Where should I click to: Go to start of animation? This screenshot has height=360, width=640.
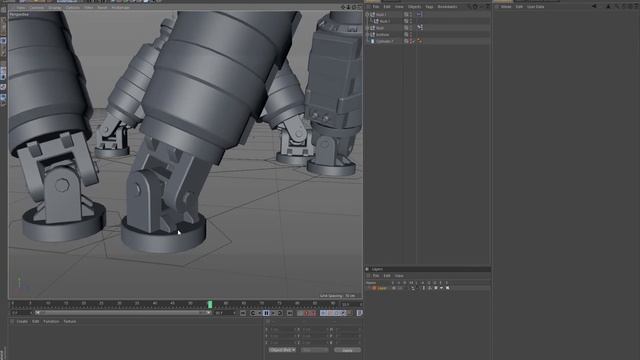point(242,313)
